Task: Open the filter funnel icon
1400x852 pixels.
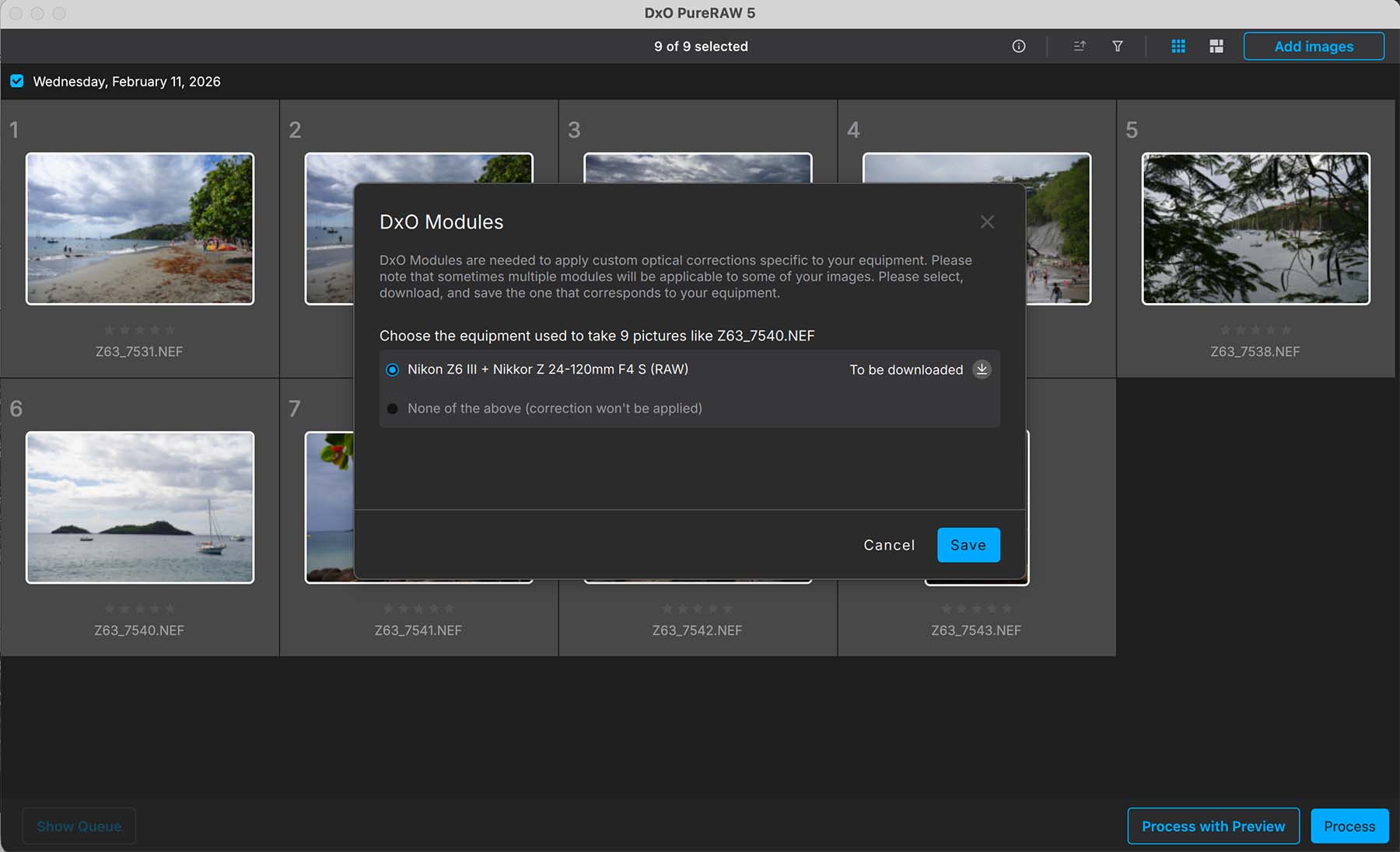Action: [1117, 47]
